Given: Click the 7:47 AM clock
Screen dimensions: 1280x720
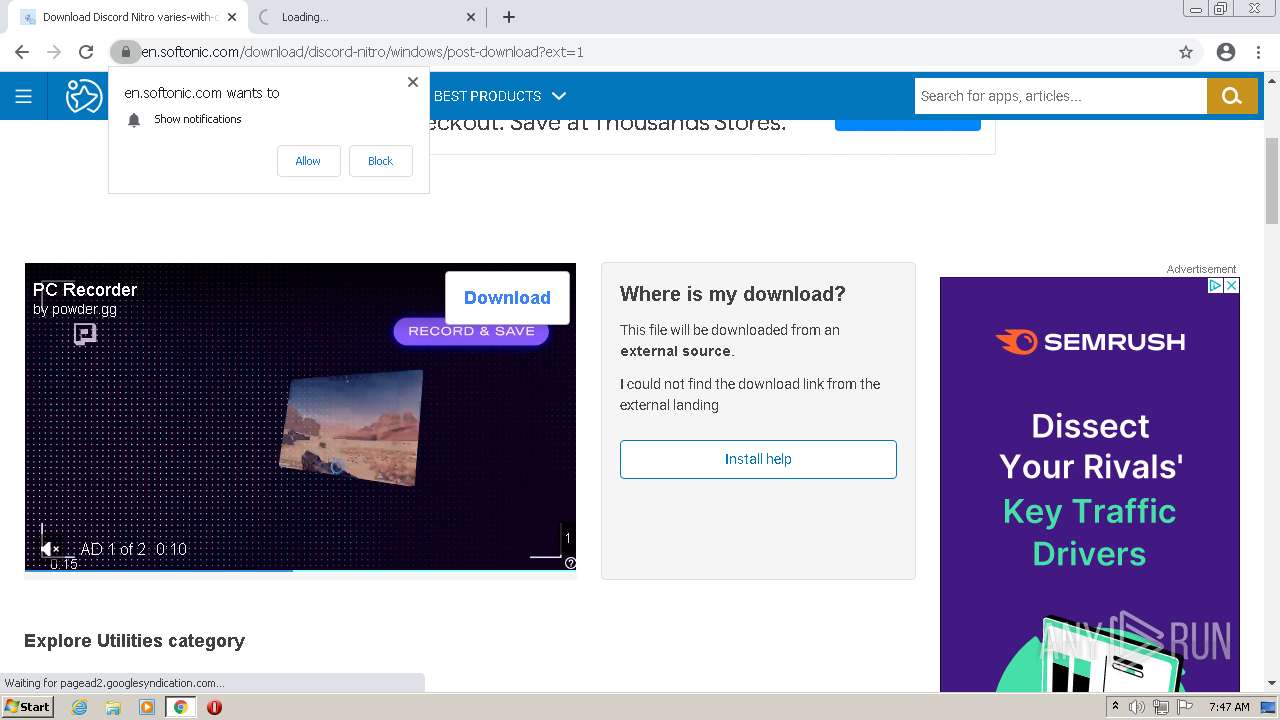Looking at the screenshot, I should point(1229,707).
